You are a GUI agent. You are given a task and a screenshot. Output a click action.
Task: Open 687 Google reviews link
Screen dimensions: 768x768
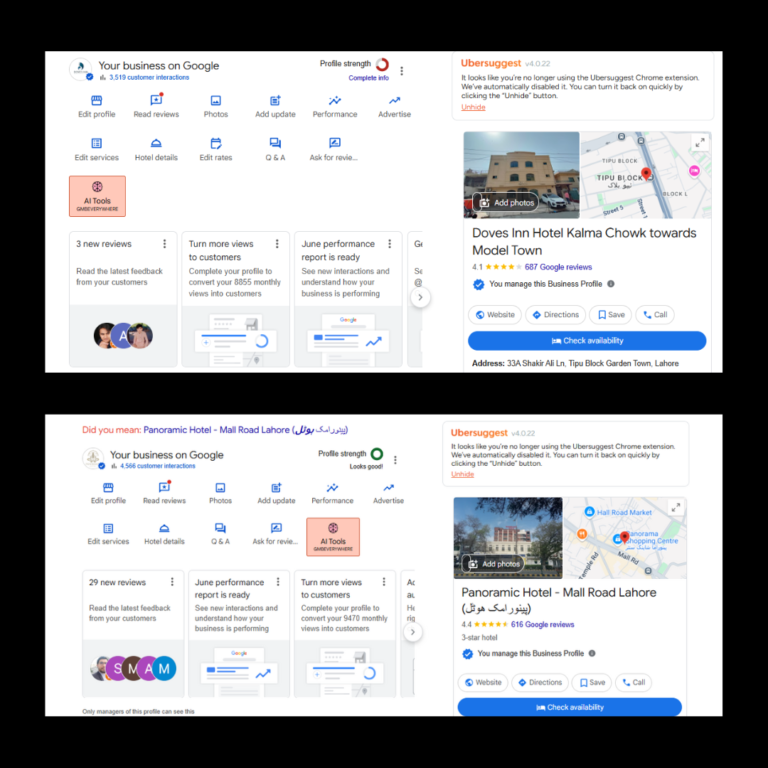point(558,267)
